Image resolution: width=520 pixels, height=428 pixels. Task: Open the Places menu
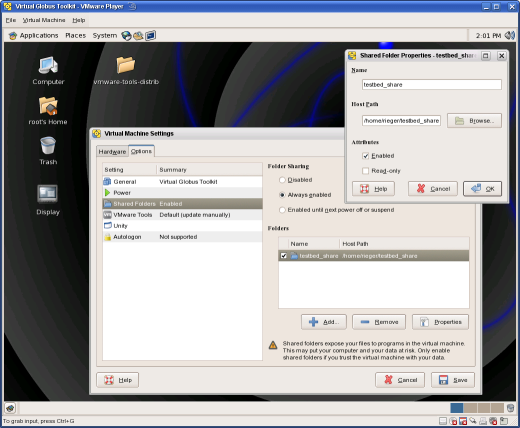76,35
